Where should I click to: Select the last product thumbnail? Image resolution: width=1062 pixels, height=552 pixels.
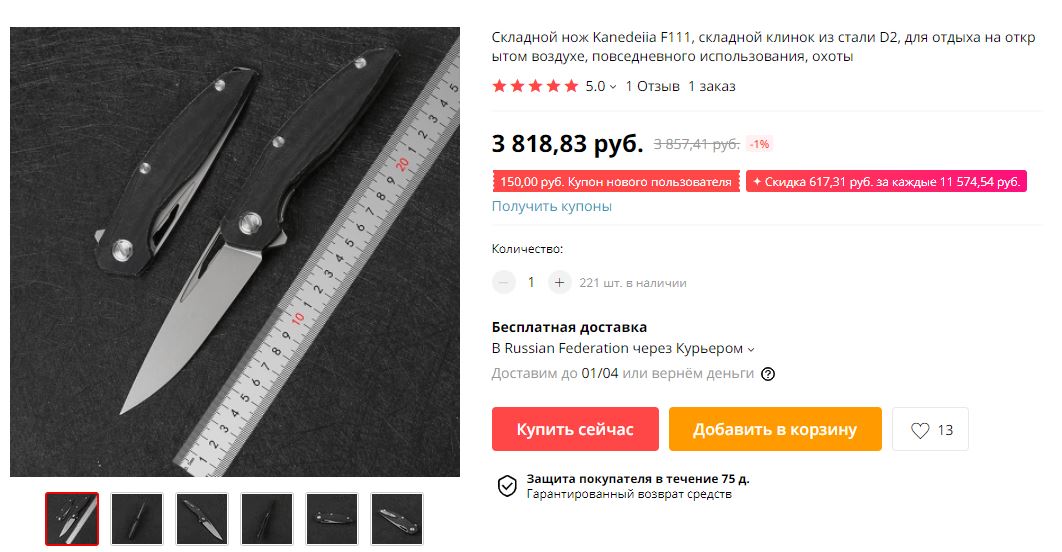[397, 519]
